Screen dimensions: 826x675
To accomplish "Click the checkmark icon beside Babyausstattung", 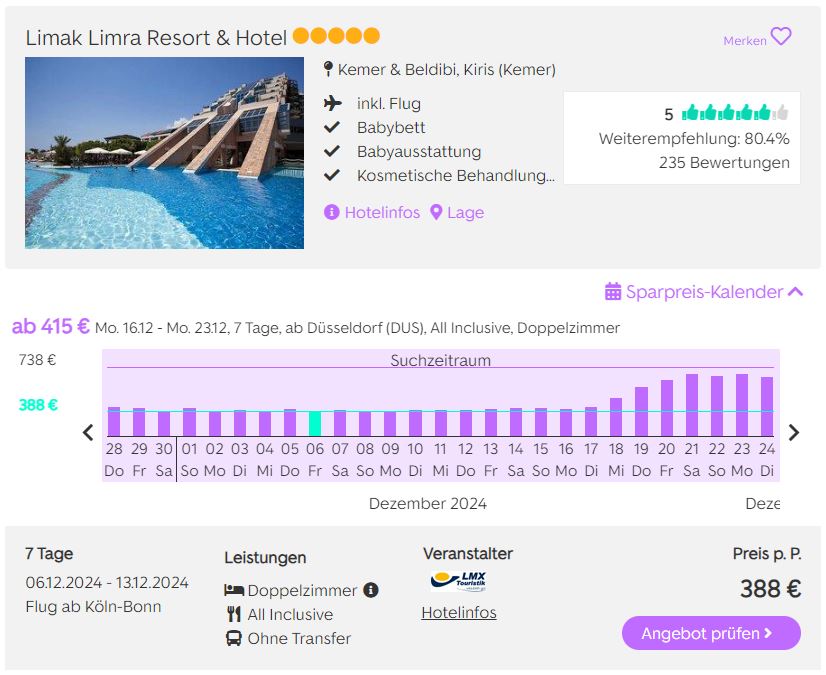I will point(332,151).
